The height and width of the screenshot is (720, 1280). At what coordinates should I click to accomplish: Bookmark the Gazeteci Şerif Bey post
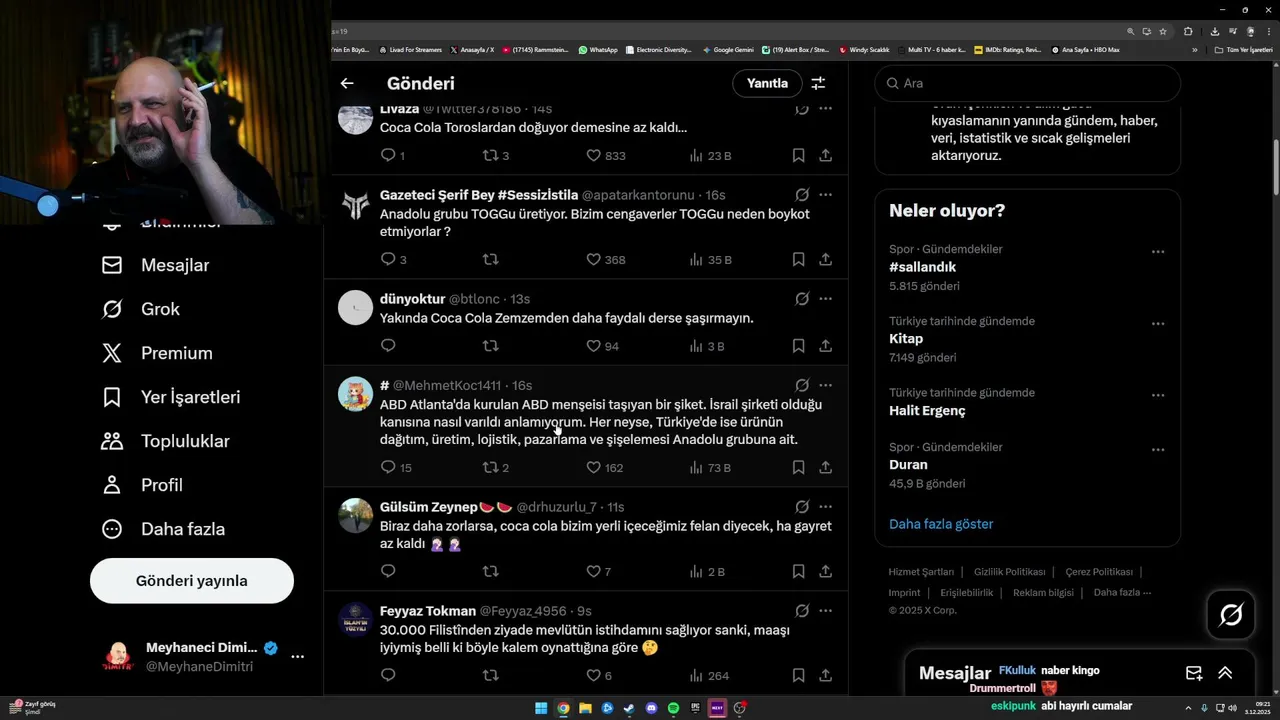tap(798, 260)
